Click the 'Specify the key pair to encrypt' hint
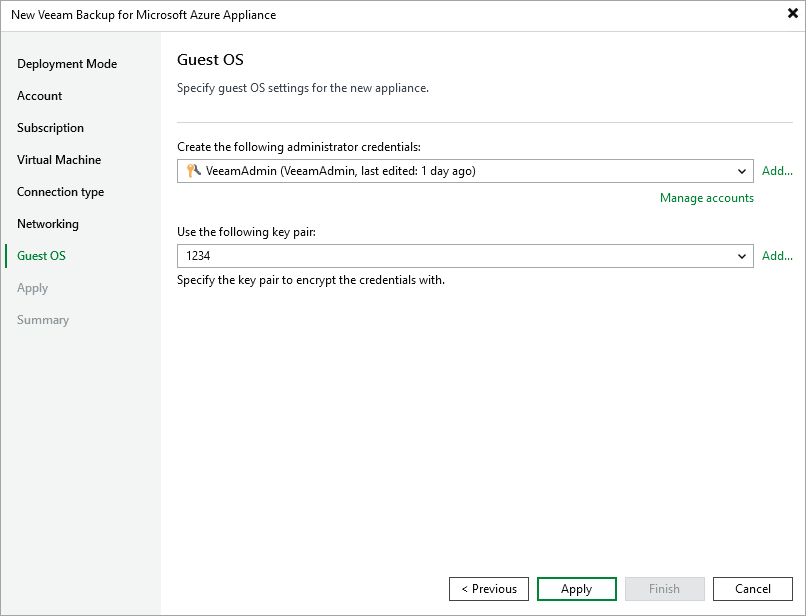 tap(311, 280)
